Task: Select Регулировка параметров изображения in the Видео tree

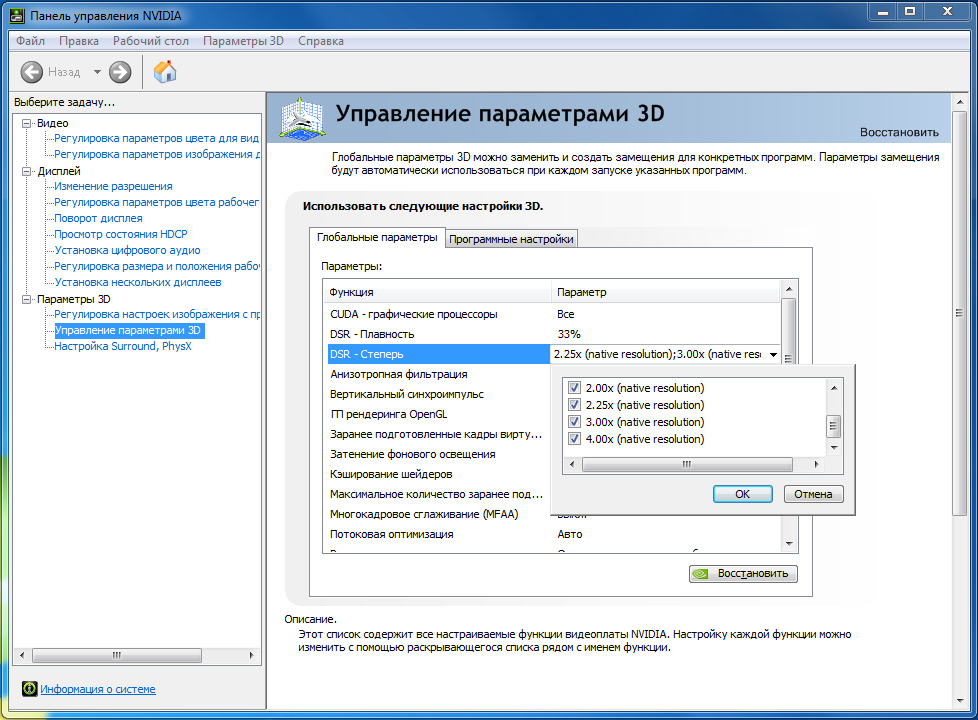Action: point(157,154)
